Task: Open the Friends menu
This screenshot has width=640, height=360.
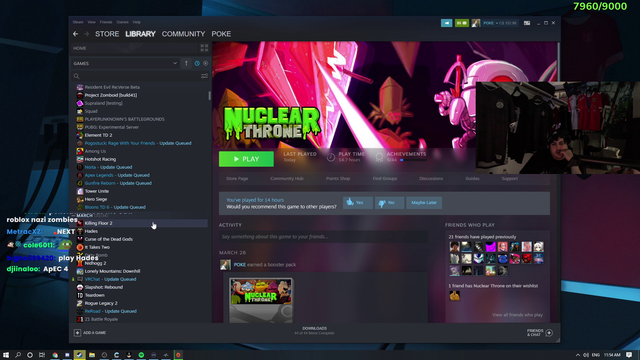Action: pyautogui.click(x=106, y=22)
